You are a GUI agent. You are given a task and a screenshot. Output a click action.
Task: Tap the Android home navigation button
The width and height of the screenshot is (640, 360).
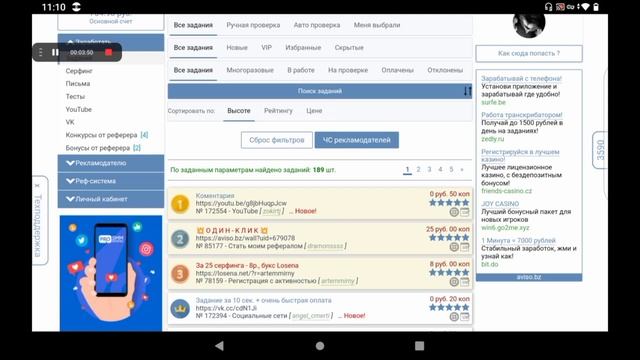[x=320, y=346]
